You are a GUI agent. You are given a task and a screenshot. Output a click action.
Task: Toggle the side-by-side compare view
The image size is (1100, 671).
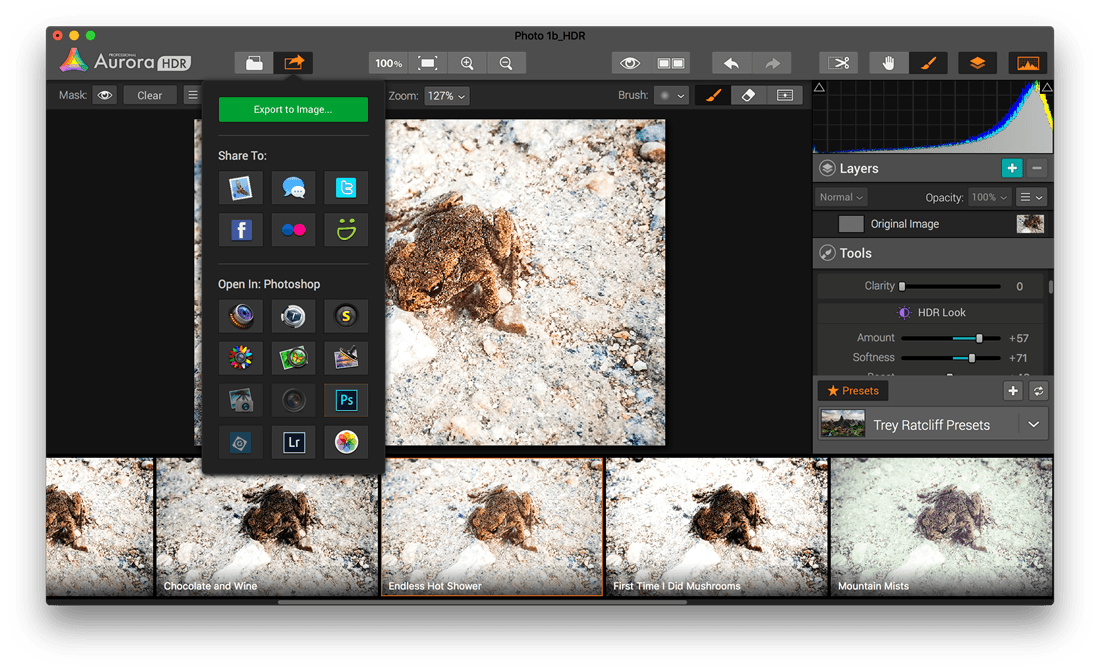(x=671, y=63)
